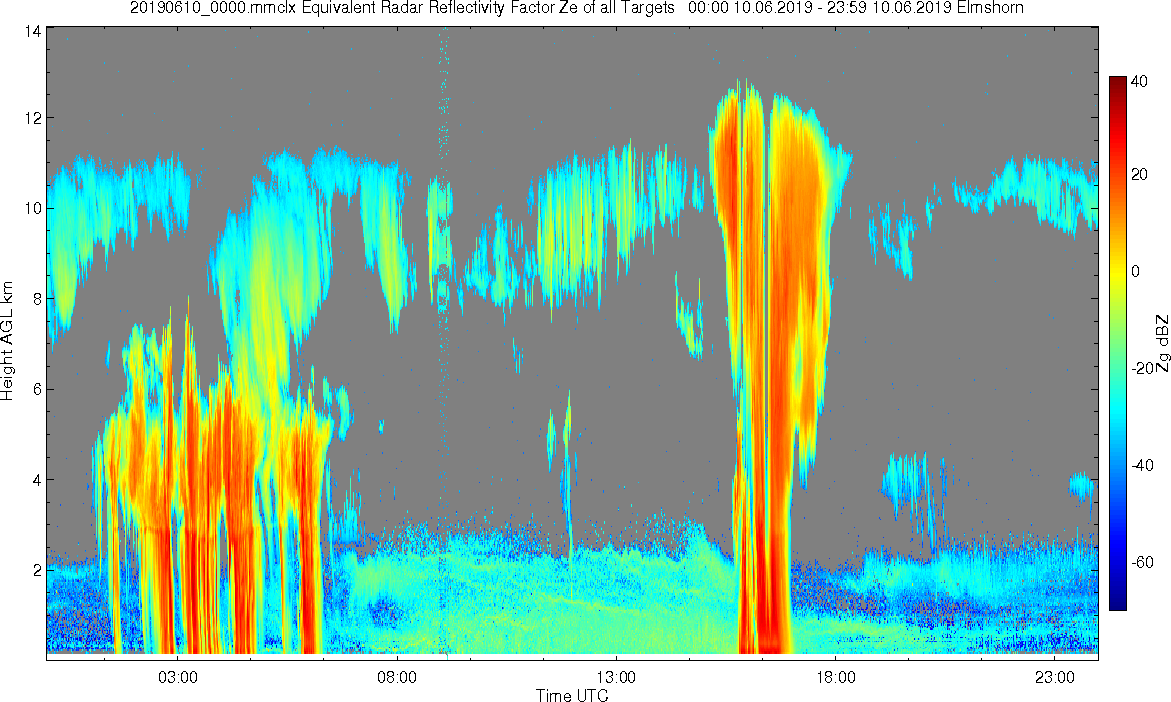
Task: Click the '03:00' time axis label
Action: [178, 677]
